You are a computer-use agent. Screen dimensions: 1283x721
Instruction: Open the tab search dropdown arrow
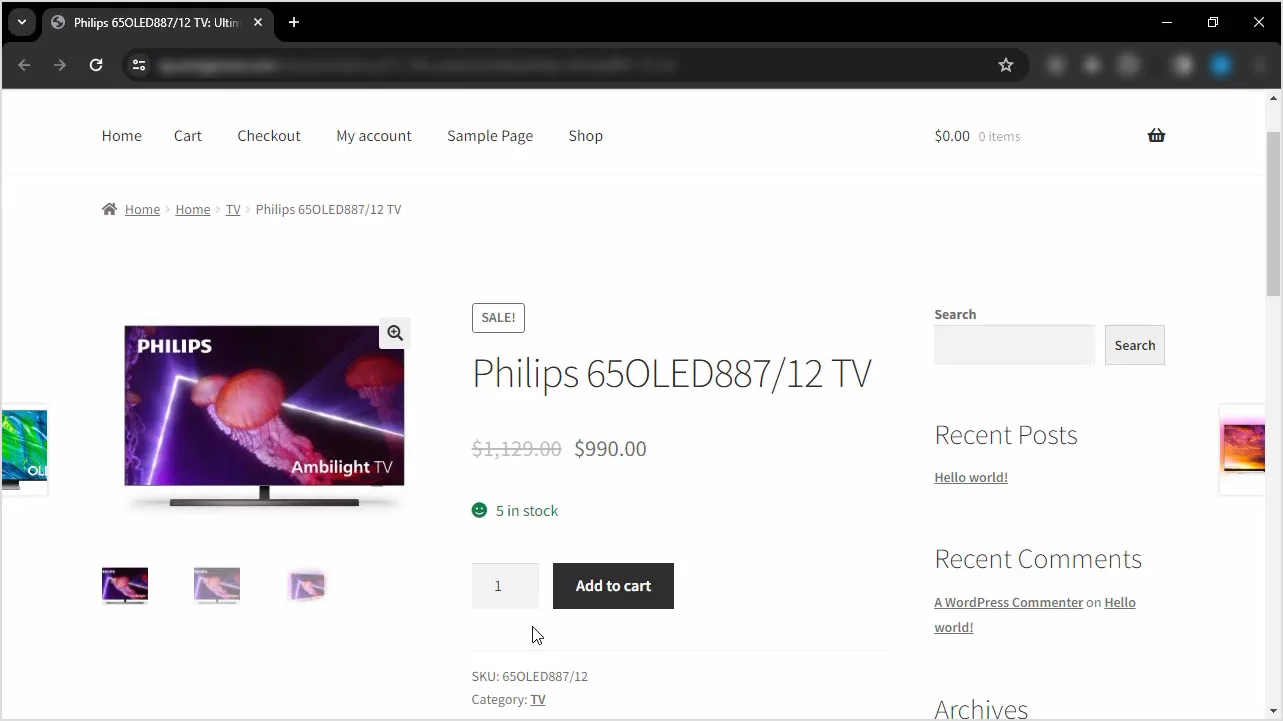tap(21, 22)
